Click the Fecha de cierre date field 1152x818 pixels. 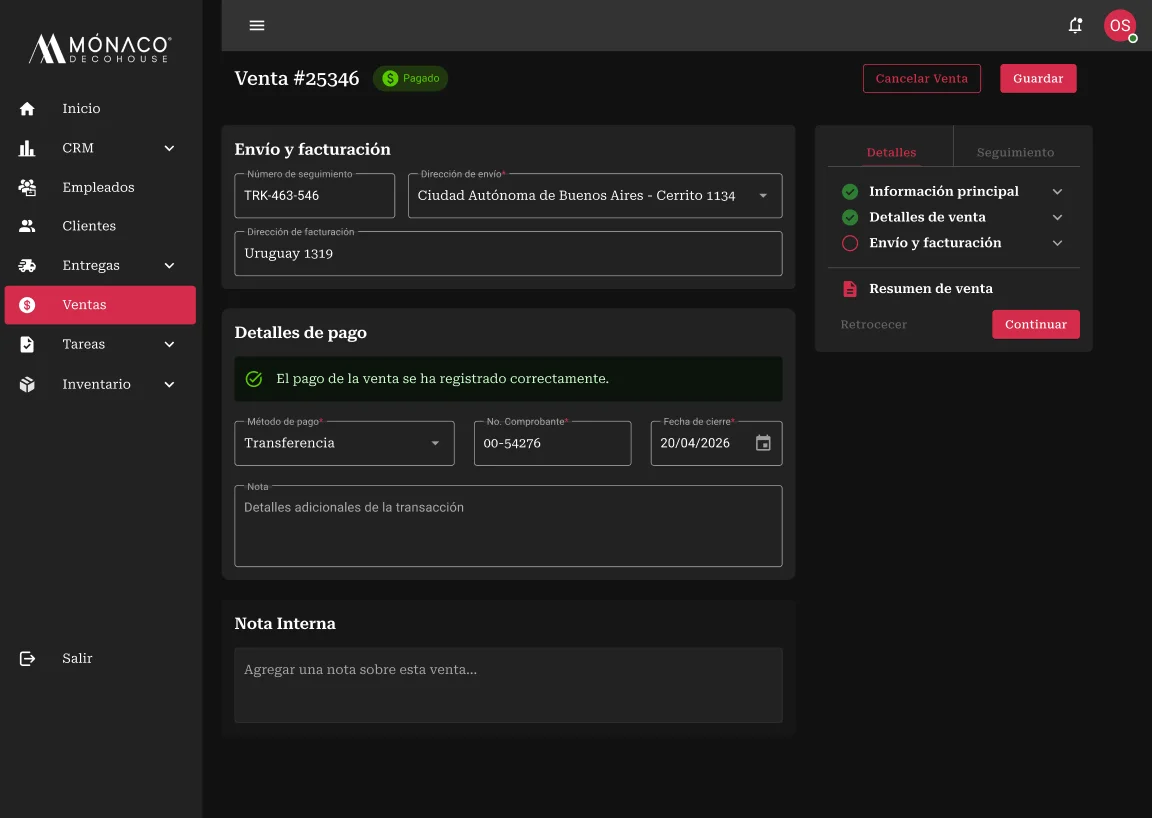coord(716,443)
